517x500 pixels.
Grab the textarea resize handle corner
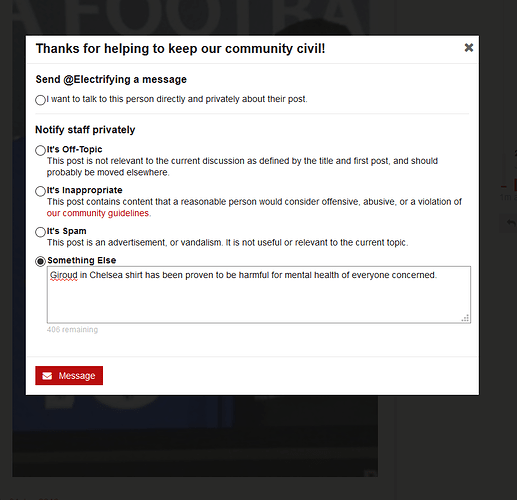tap(465, 318)
